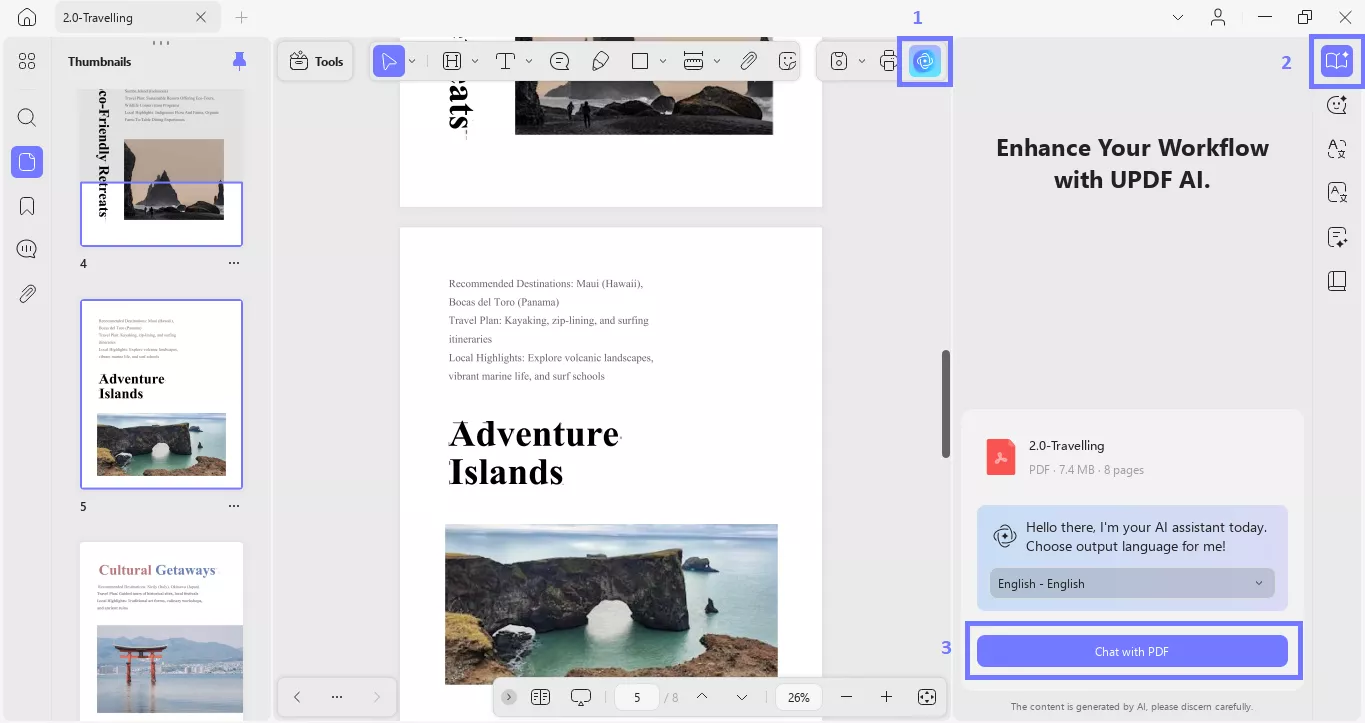The image size is (1365, 723).
Task: Select the Stamp tool
Action: (841, 60)
